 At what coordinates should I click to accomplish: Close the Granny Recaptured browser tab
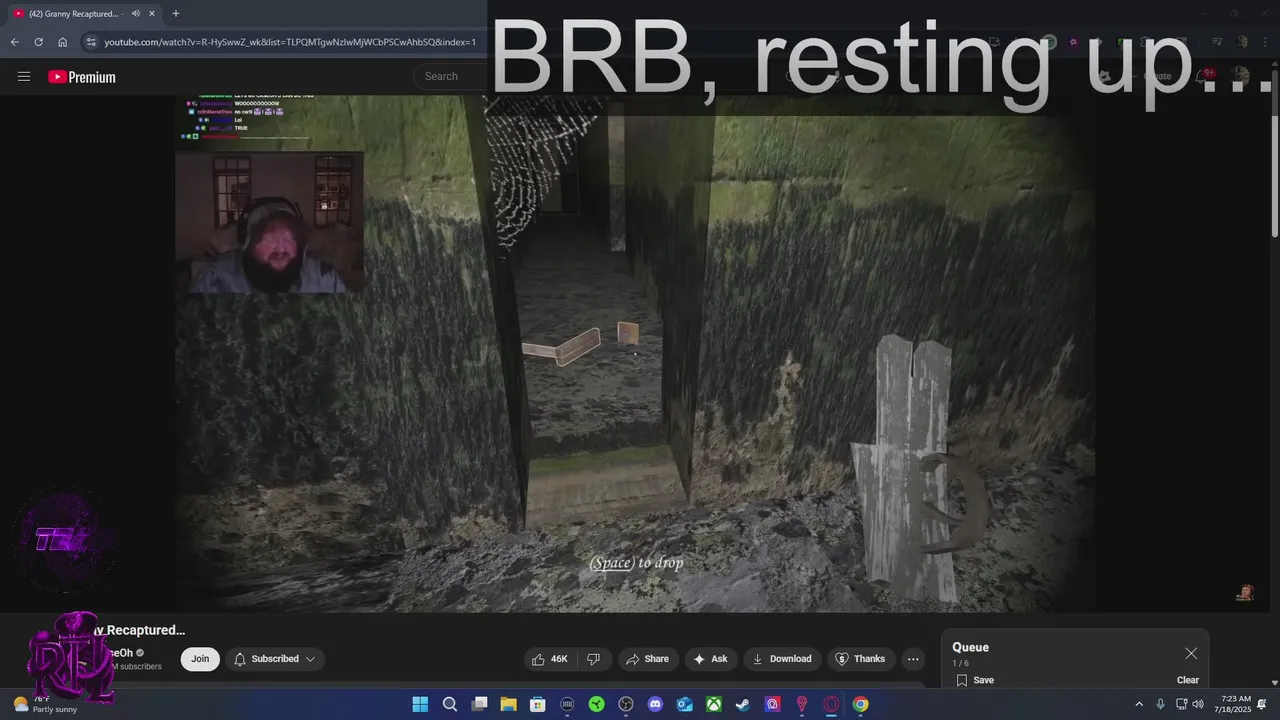[152, 13]
